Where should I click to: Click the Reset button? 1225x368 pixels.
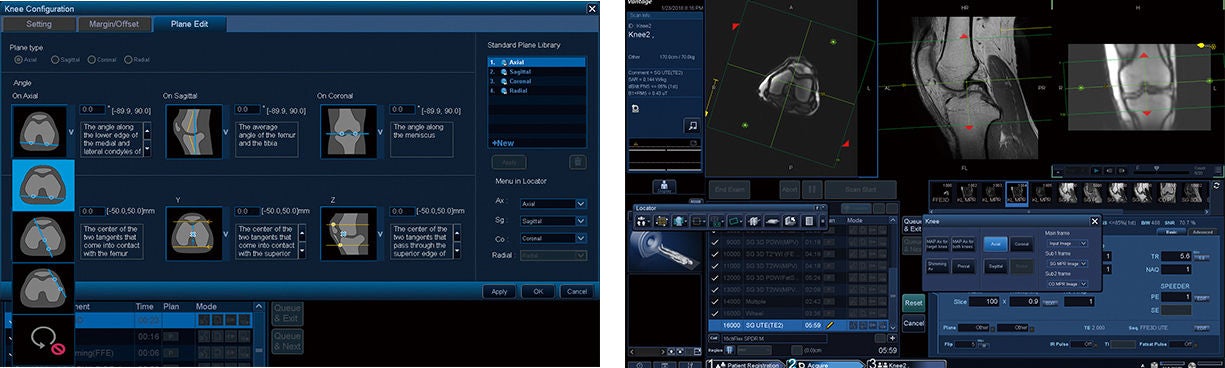[913, 302]
